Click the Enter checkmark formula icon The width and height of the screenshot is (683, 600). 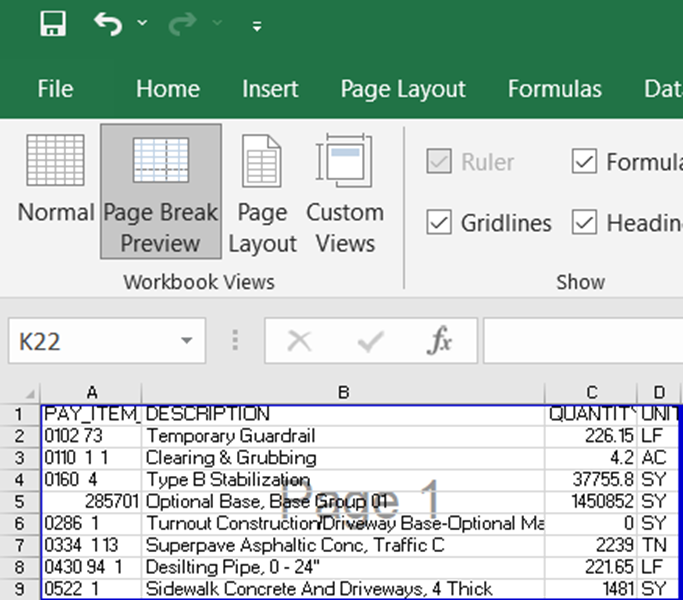(x=371, y=341)
